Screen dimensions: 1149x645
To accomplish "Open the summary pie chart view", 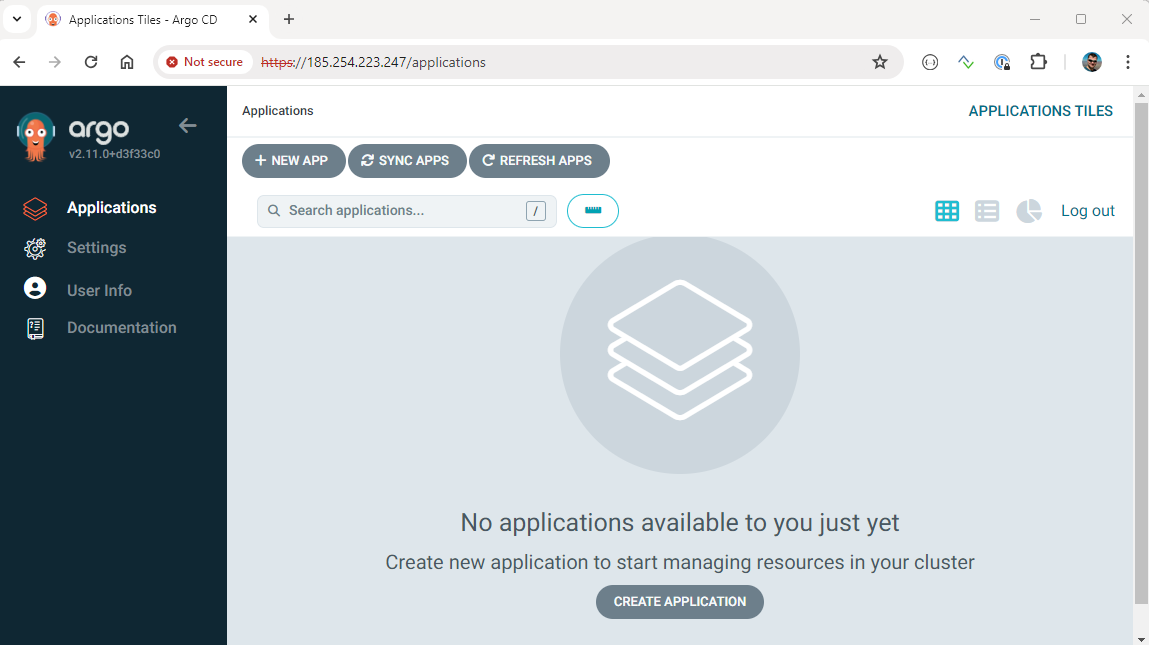I will [x=1028, y=211].
